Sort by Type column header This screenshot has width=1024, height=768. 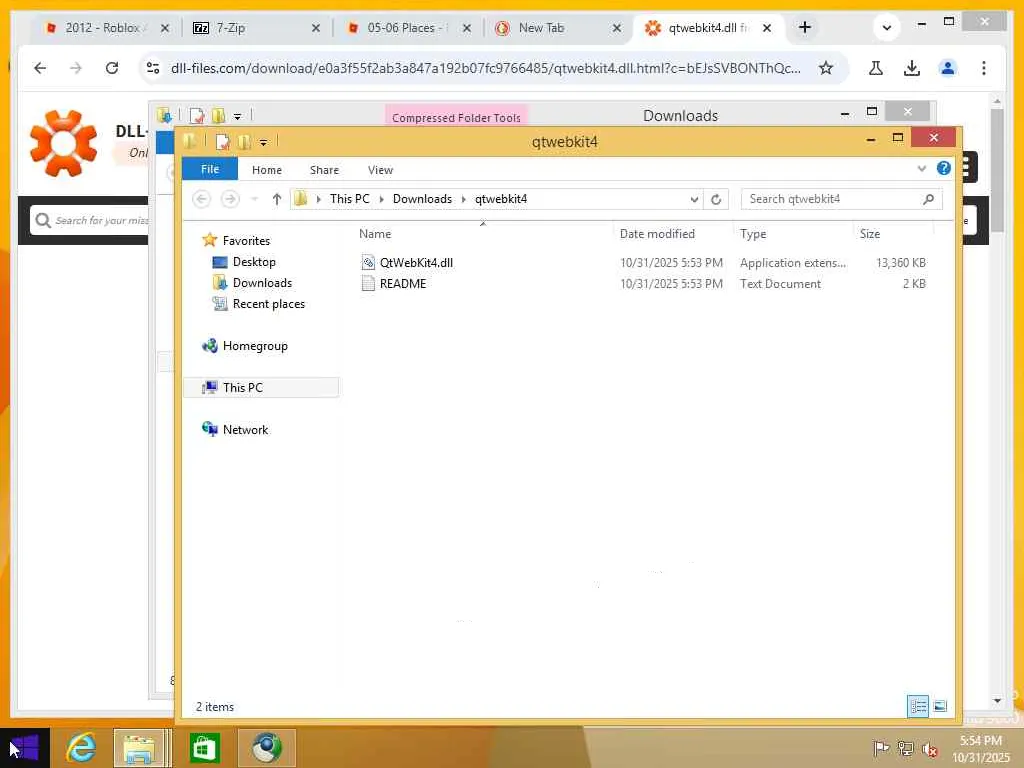click(x=753, y=234)
